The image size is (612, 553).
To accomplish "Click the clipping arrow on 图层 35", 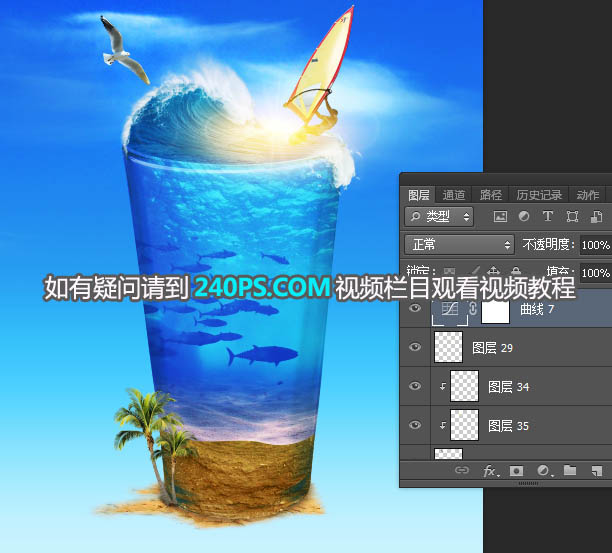I will pos(443,425).
